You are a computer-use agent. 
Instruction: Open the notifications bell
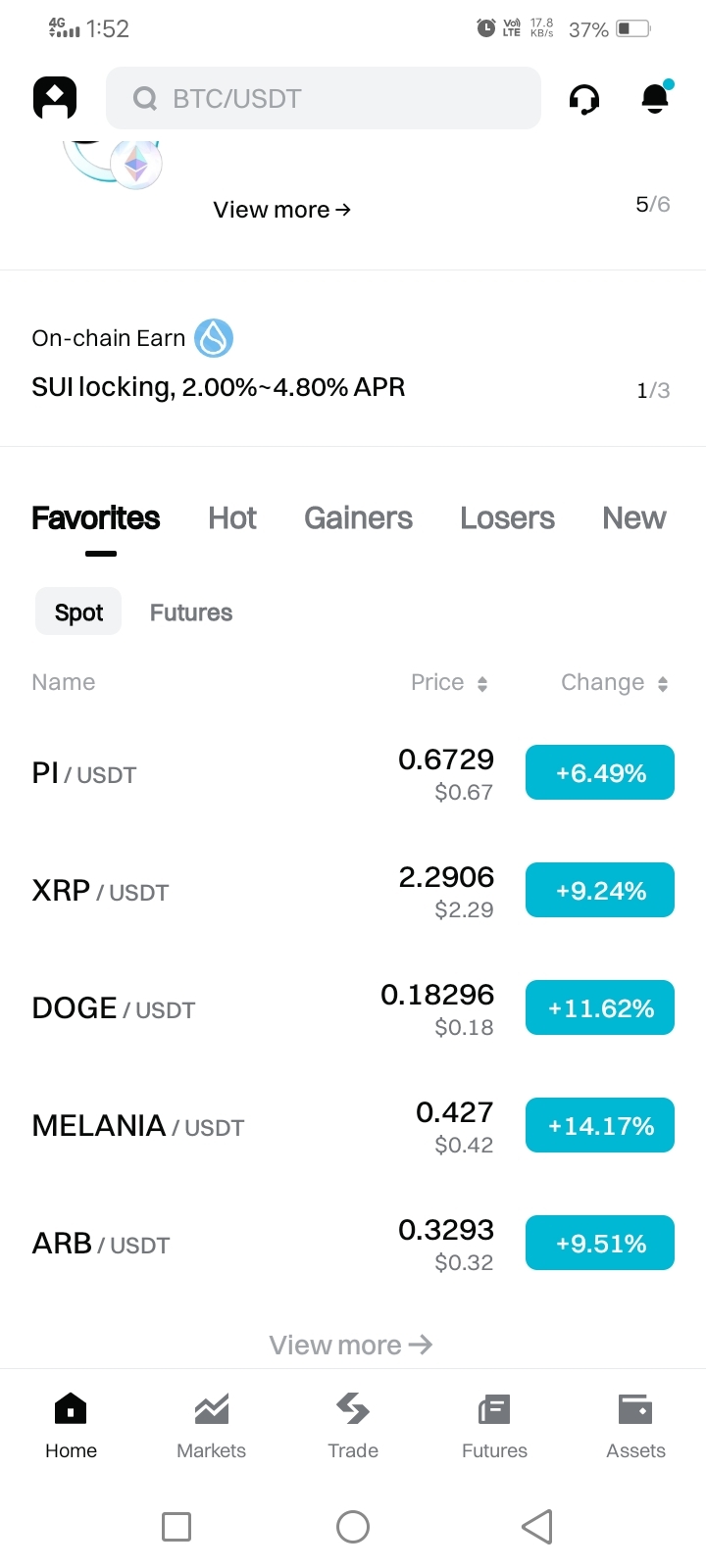coord(655,98)
